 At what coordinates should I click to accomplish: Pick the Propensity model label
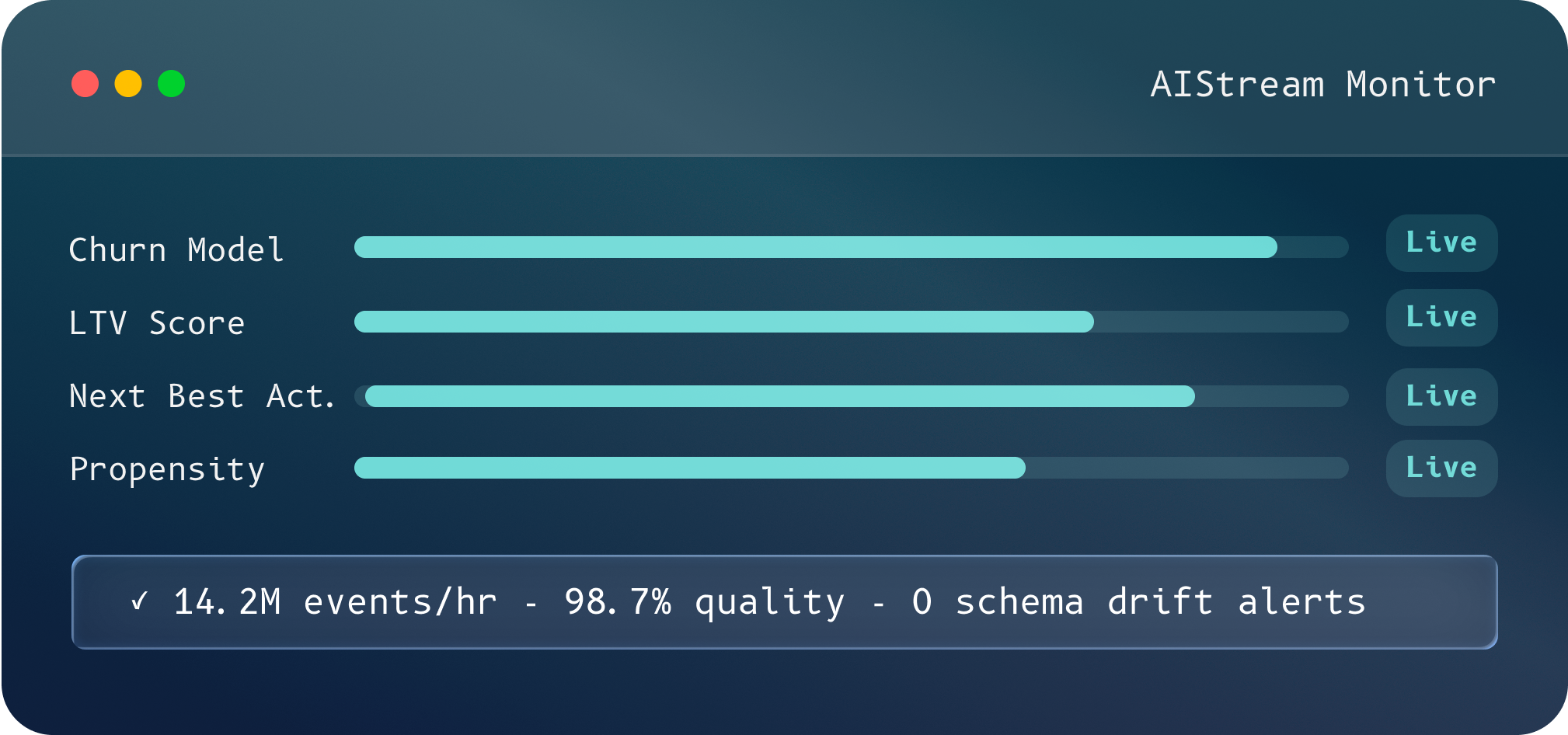point(167,469)
